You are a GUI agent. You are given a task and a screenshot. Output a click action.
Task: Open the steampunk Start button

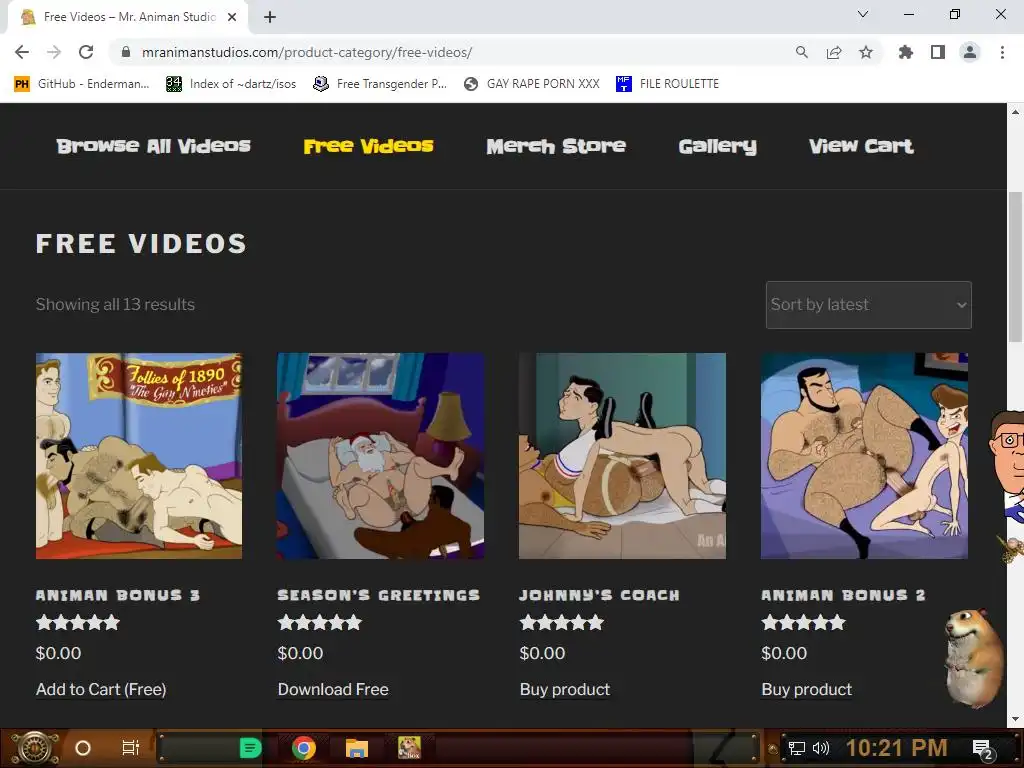pos(35,748)
